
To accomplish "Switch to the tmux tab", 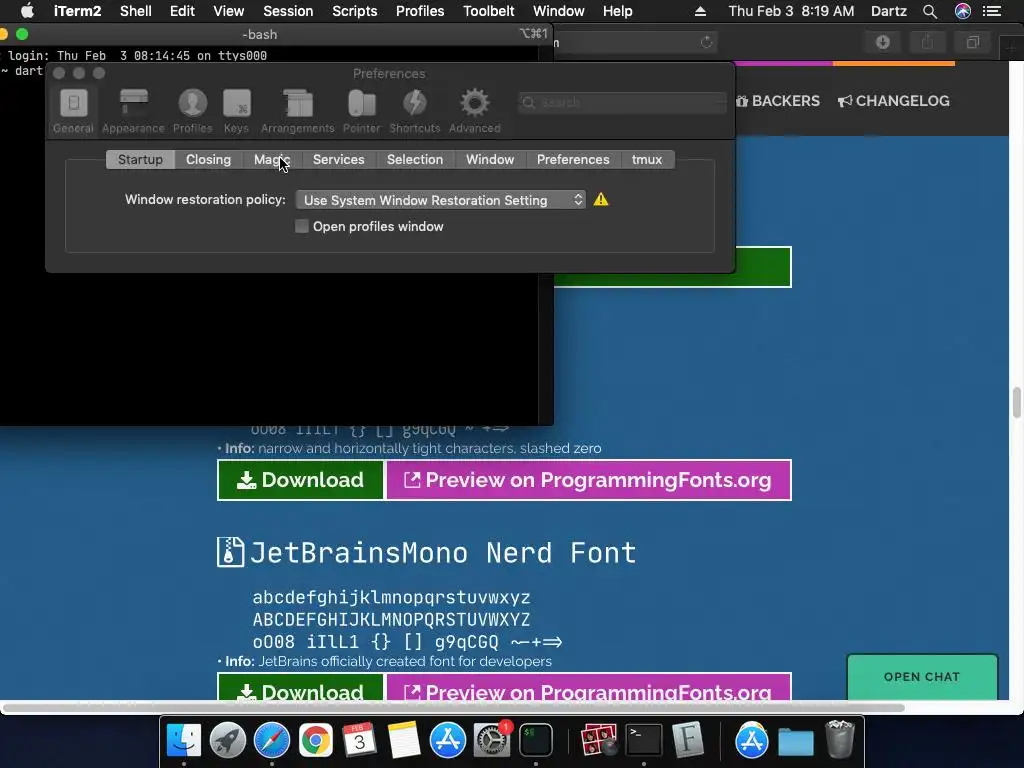I will (x=647, y=159).
